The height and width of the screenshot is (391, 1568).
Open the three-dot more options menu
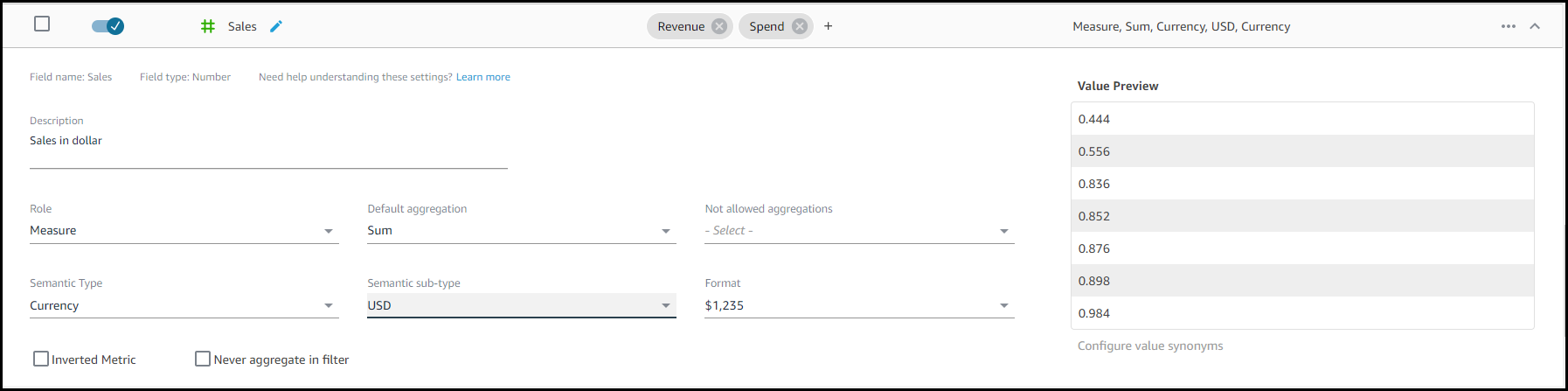[x=1508, y=26]
